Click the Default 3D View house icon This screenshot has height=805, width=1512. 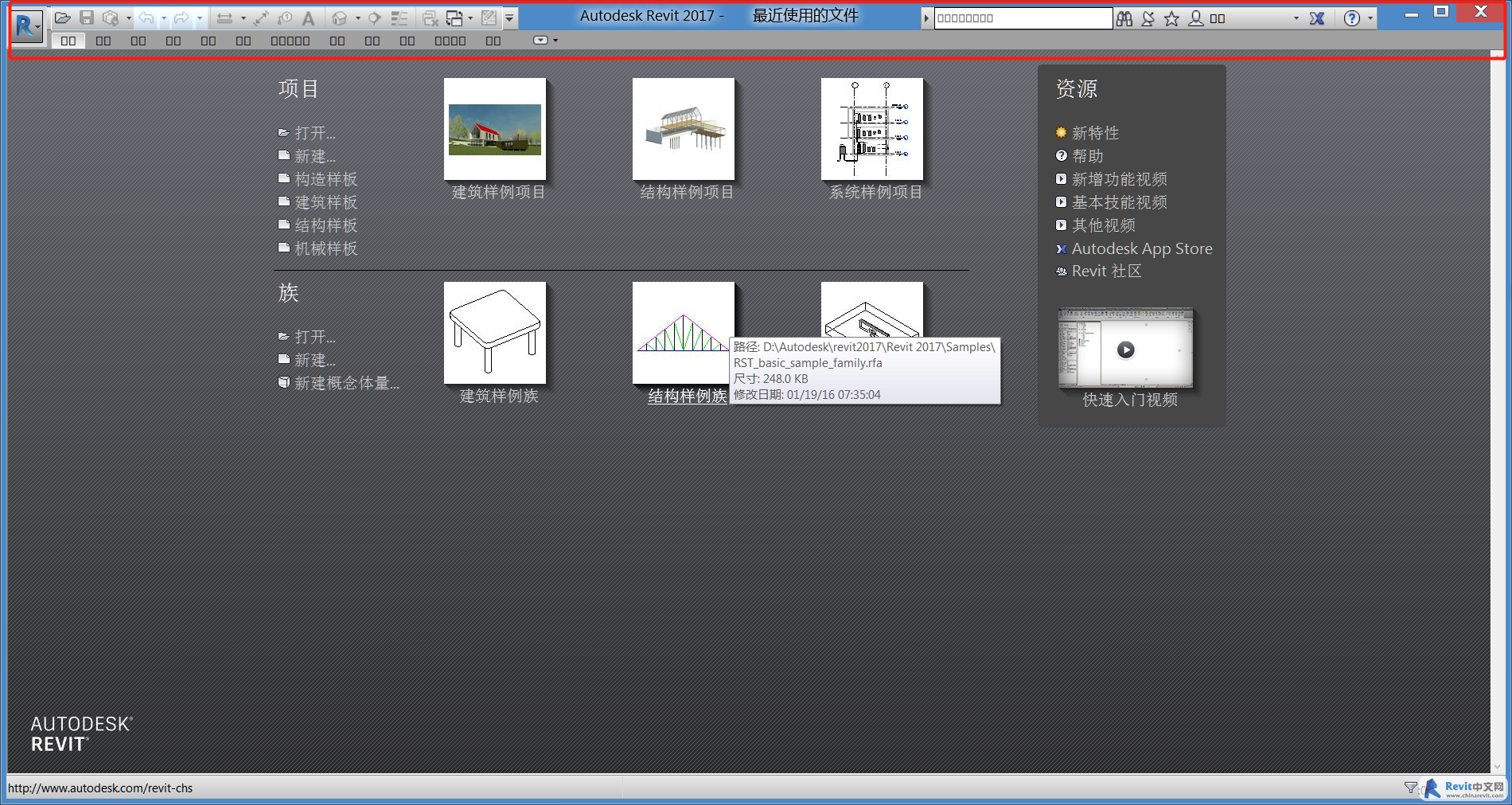(x=340, y=18)
